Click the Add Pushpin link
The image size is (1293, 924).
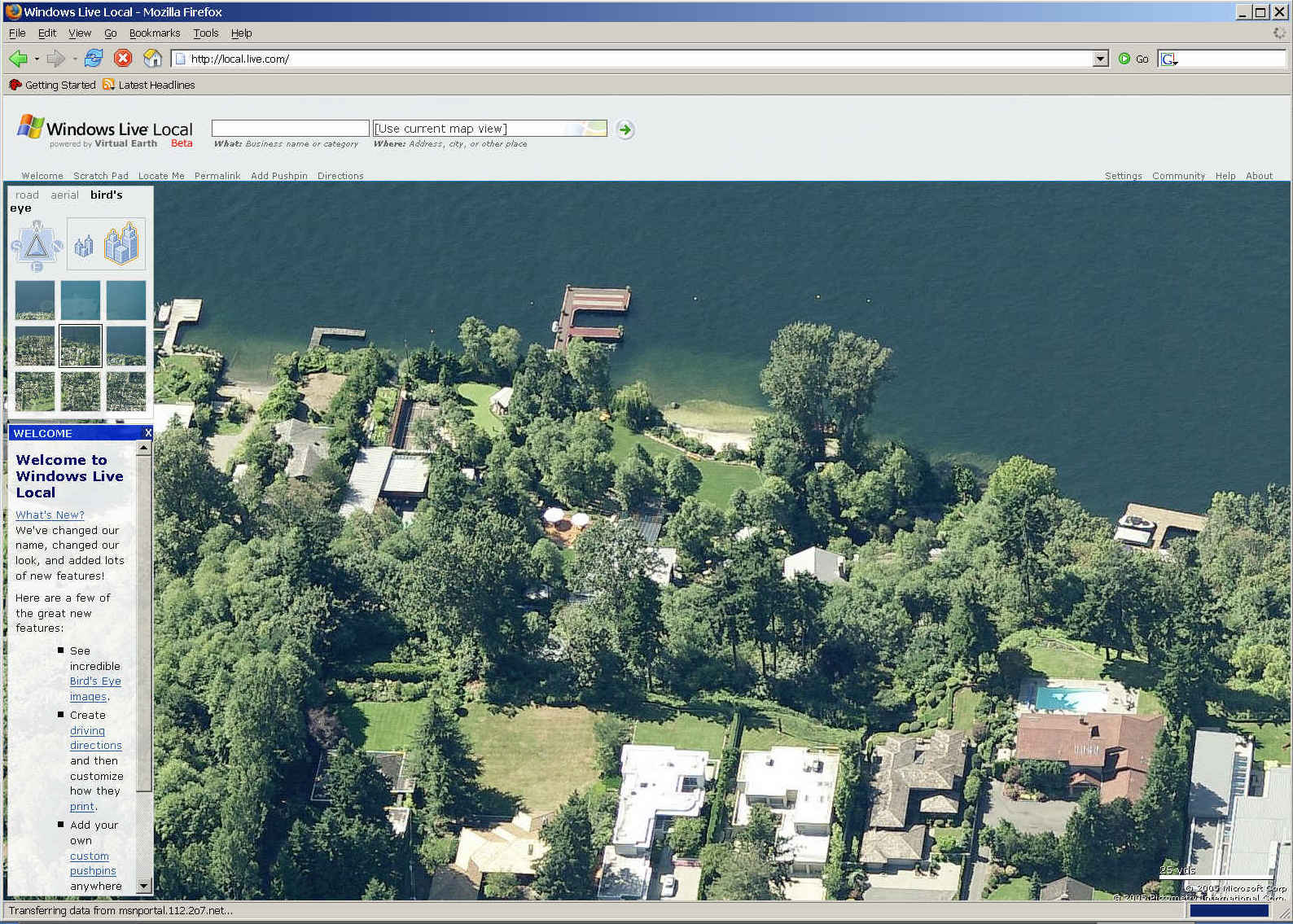[x=278, y=176]
